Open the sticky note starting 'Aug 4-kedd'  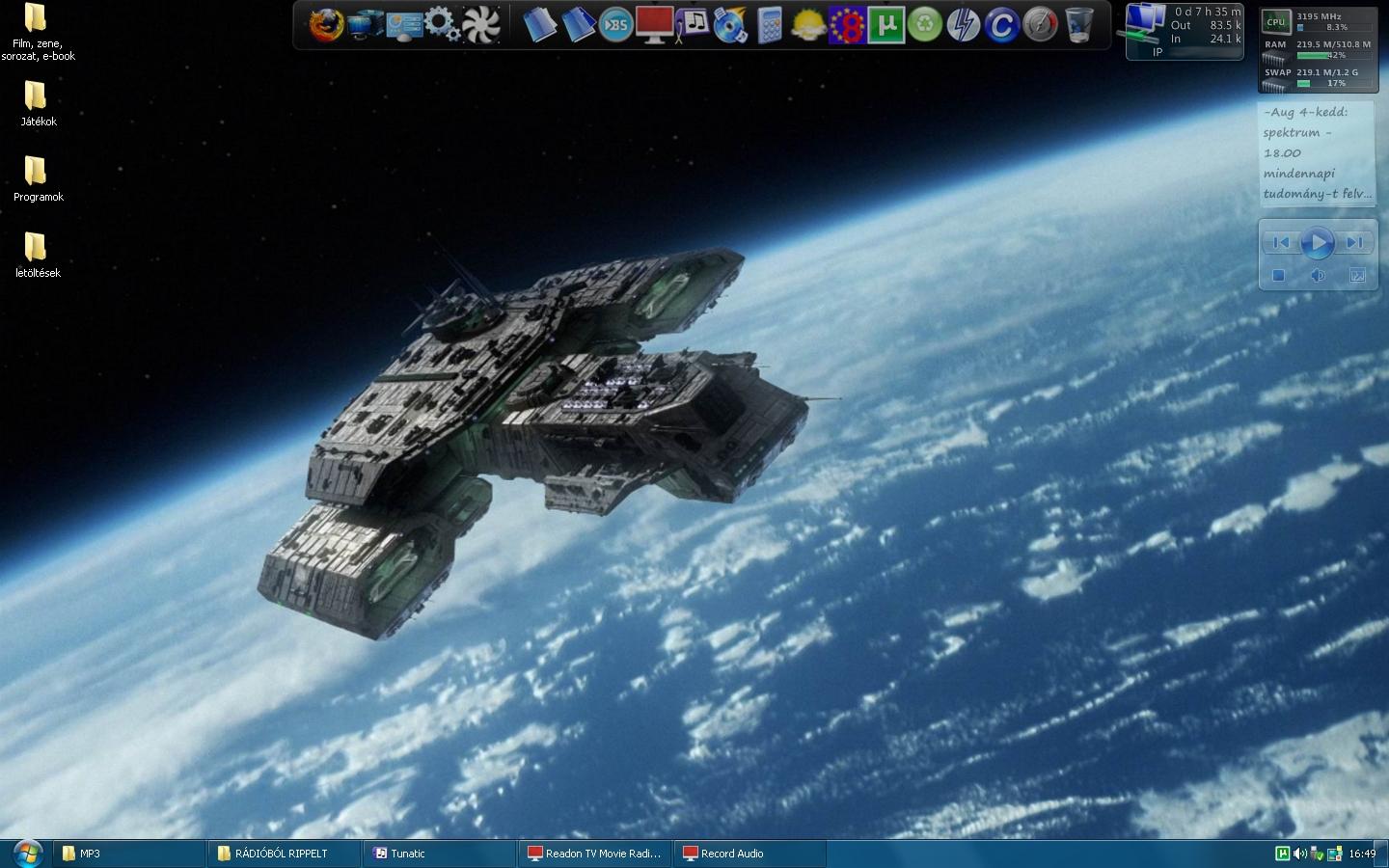click(1317, 152)
